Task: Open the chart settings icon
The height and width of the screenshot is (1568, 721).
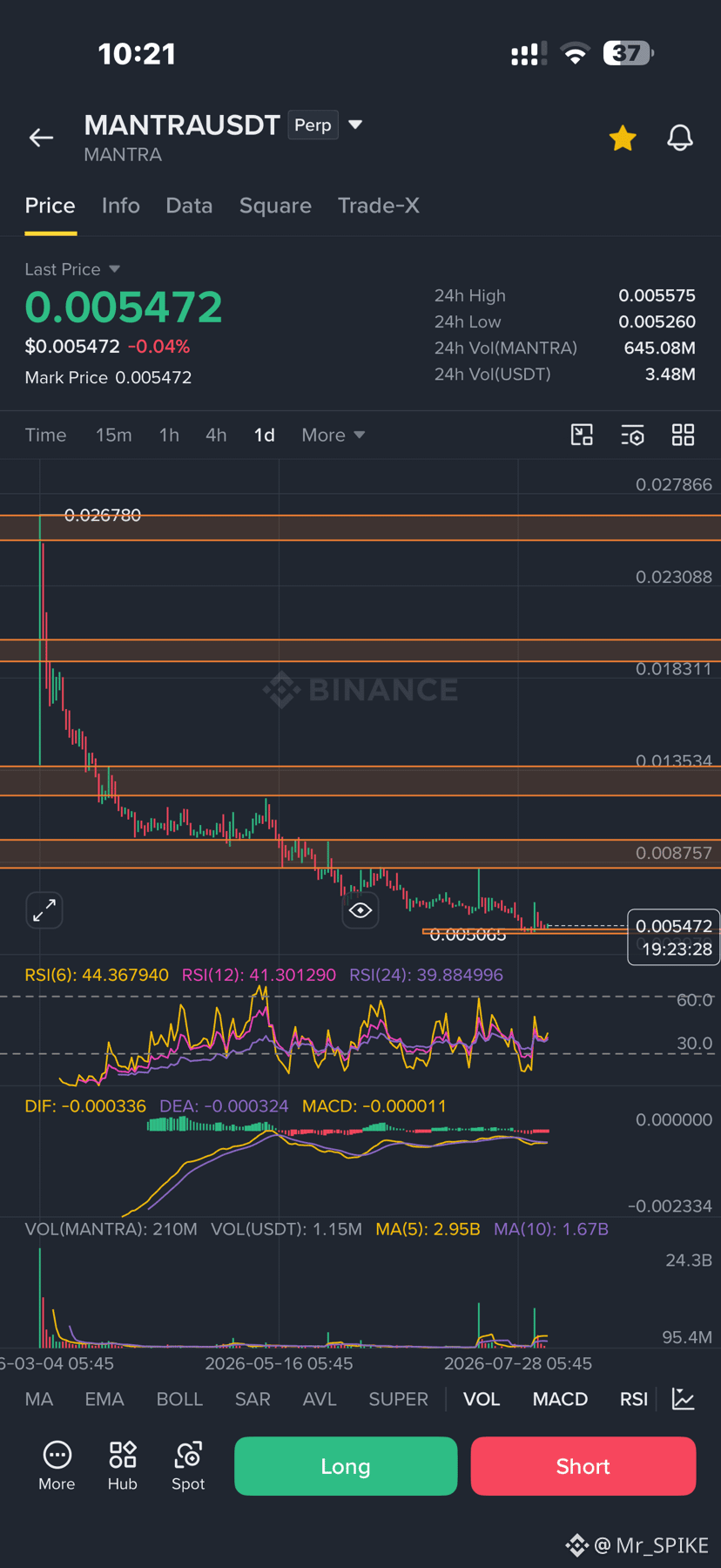Action: (x=632, y=435)
